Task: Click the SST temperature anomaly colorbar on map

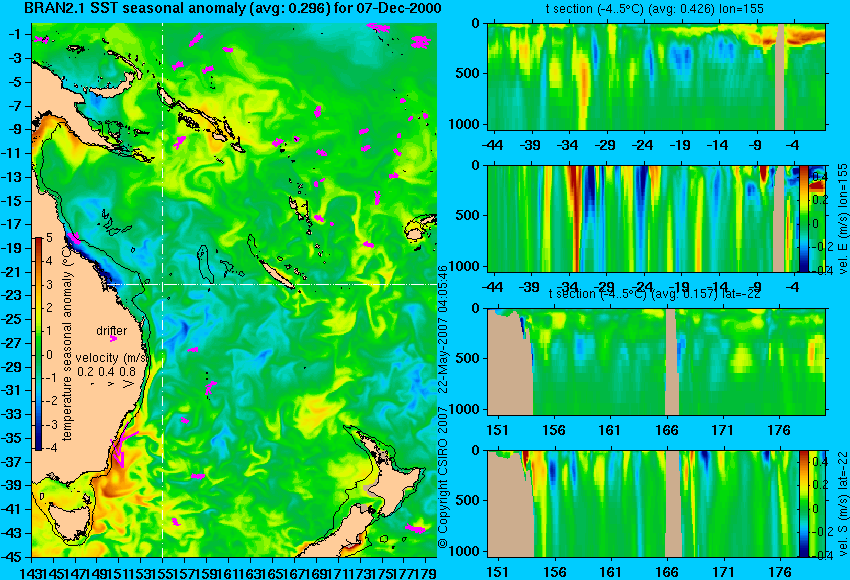Action: [x=38, y=344]
